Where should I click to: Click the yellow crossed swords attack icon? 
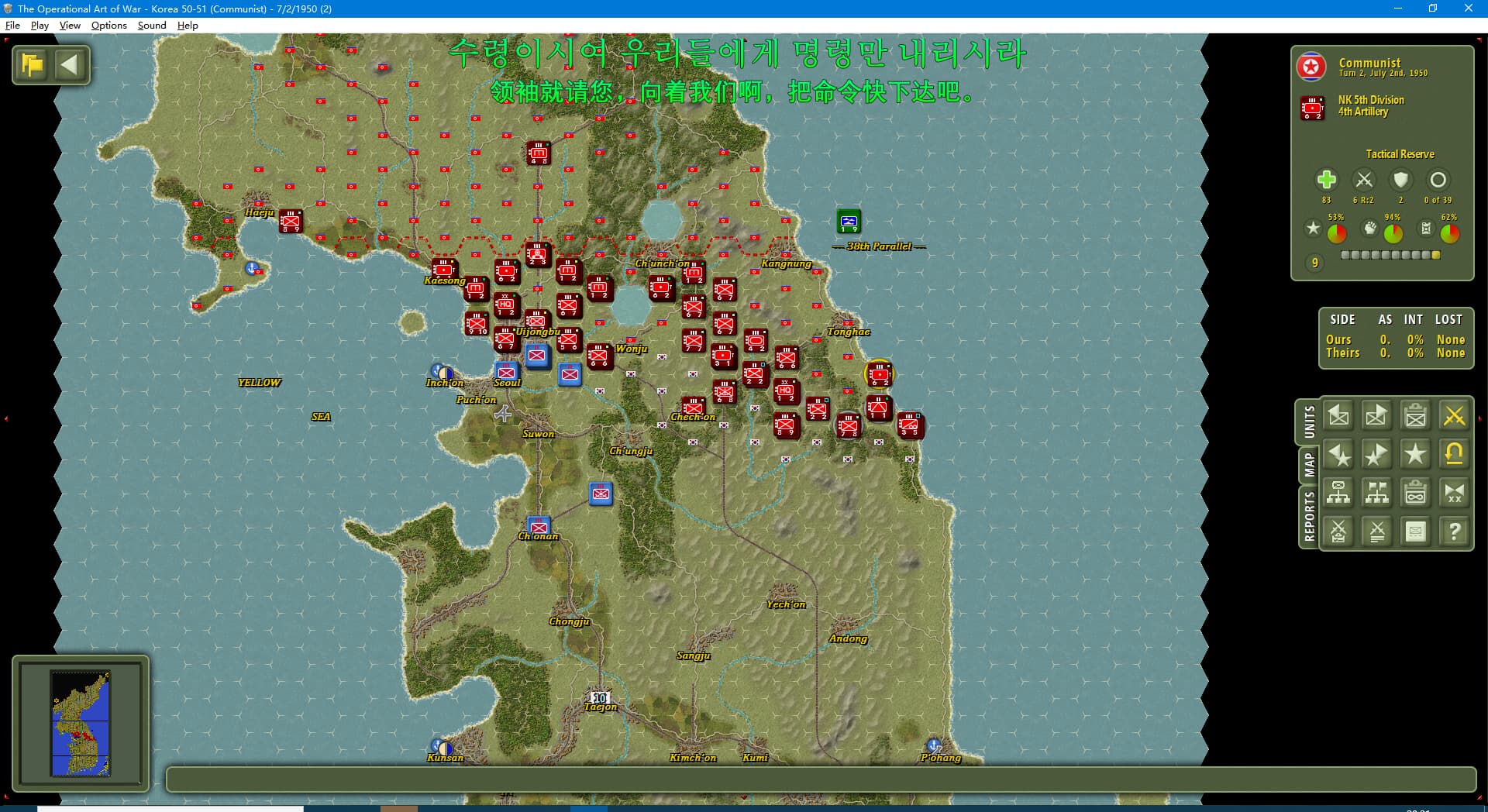coord(1454,416)
